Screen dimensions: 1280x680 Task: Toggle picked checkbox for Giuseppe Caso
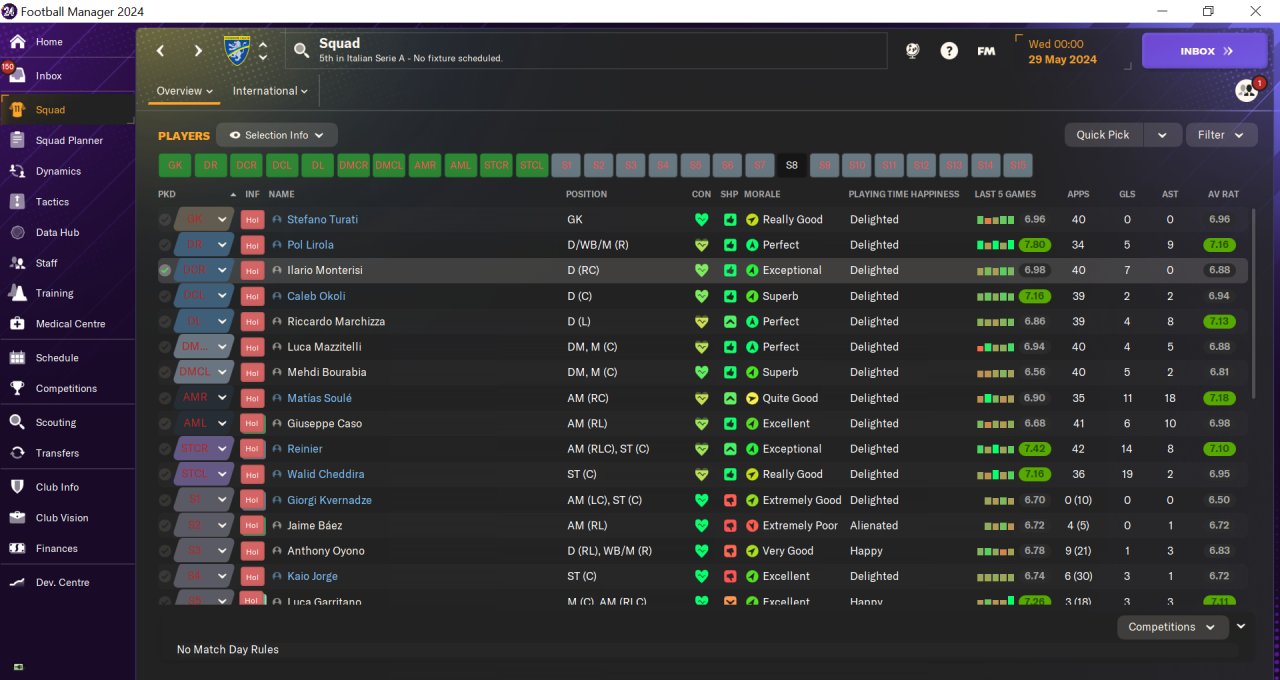[x=165, y=423]
